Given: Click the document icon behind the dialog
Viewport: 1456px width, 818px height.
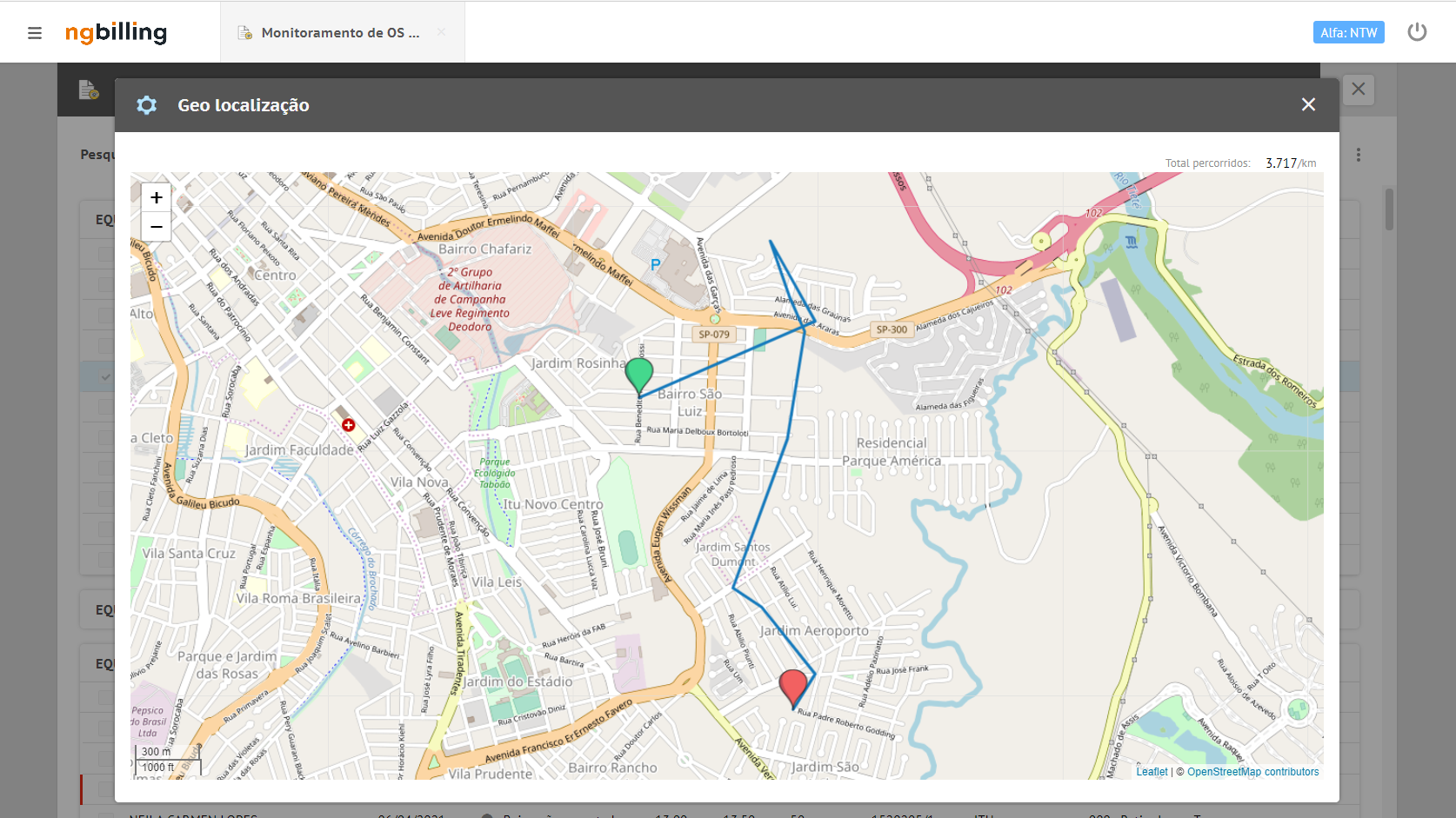Looking at the screenshot, I should (88, 90).
